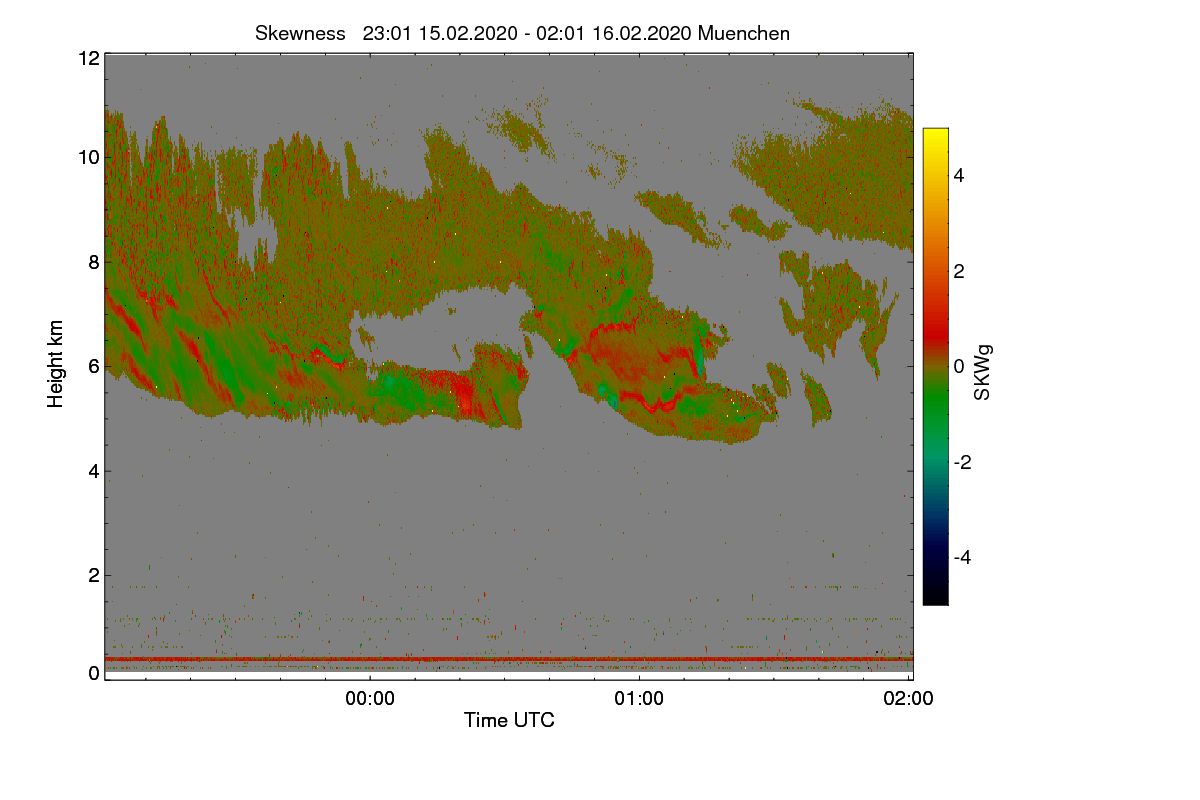Click the 'SKWg' colorbar label
Screen dimensions: 1200x800
[983, 373]
